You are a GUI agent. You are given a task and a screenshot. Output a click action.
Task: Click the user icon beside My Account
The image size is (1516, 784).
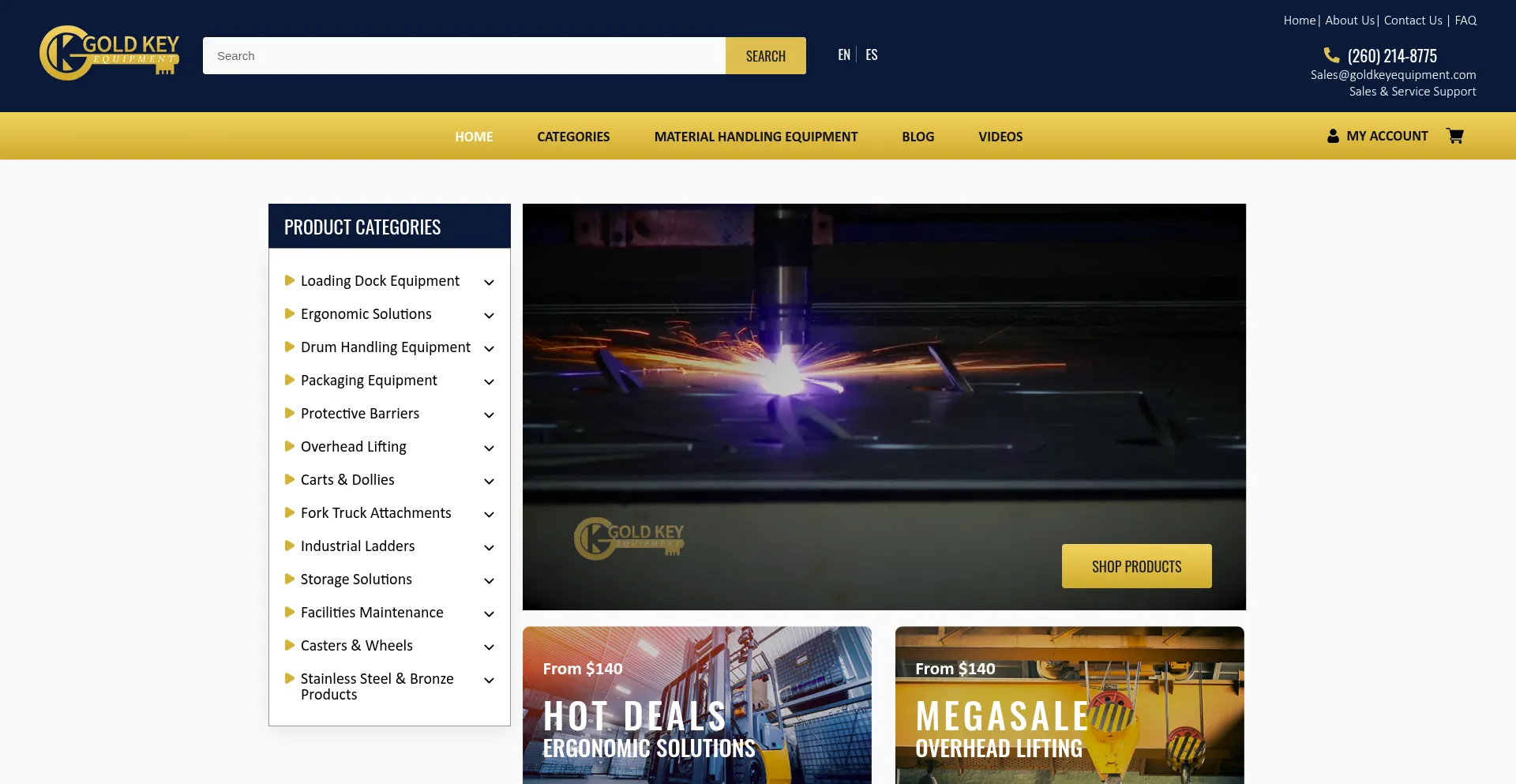[x=1333, y=136]
